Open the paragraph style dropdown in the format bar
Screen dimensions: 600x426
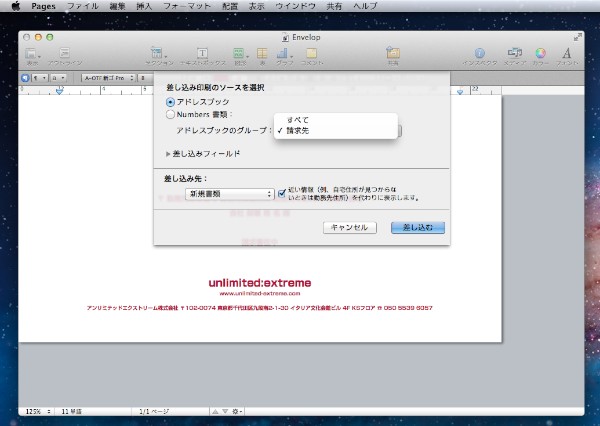39,78
